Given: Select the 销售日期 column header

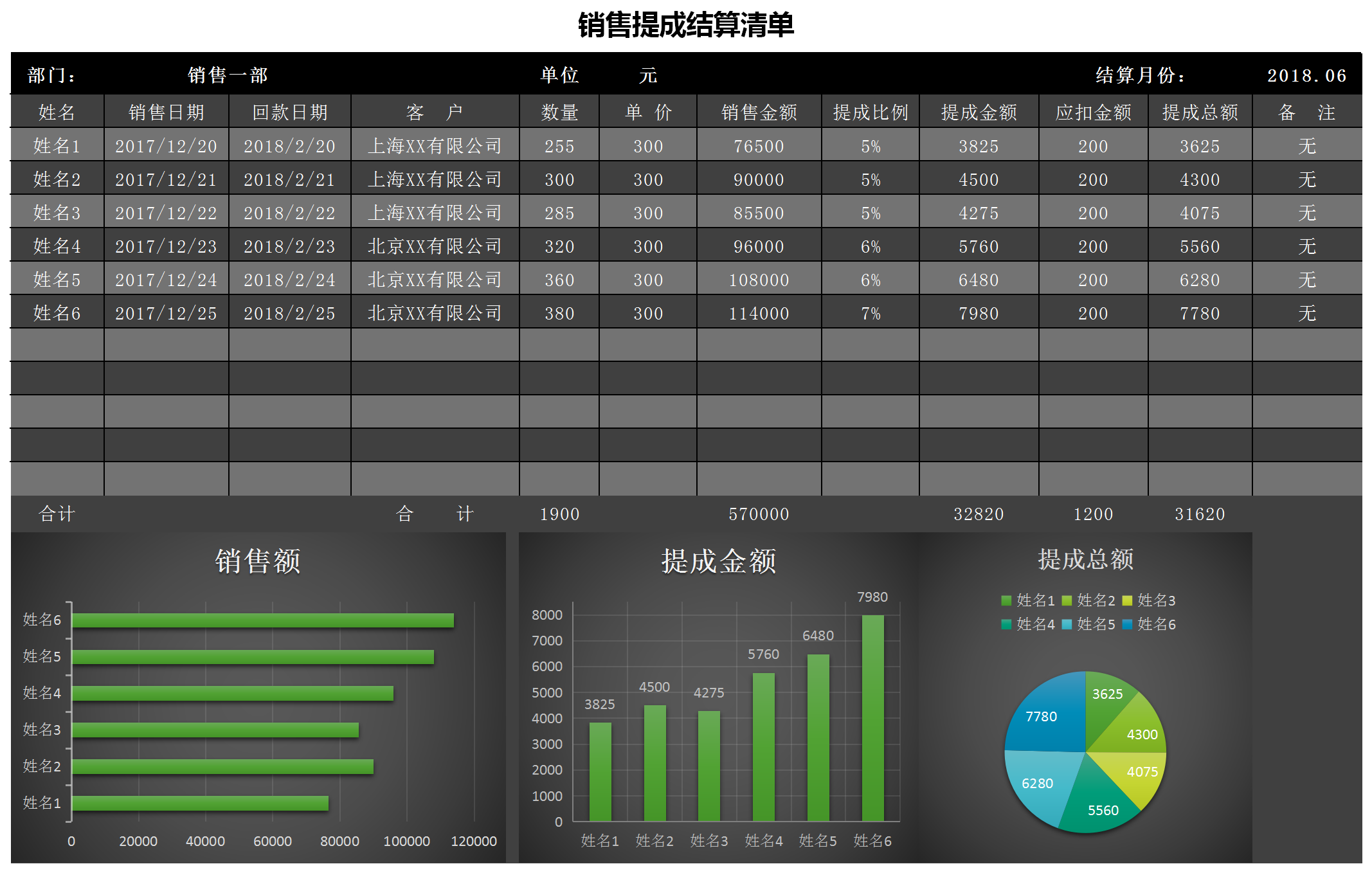Looking at the screenshot, I should point(165,112).
